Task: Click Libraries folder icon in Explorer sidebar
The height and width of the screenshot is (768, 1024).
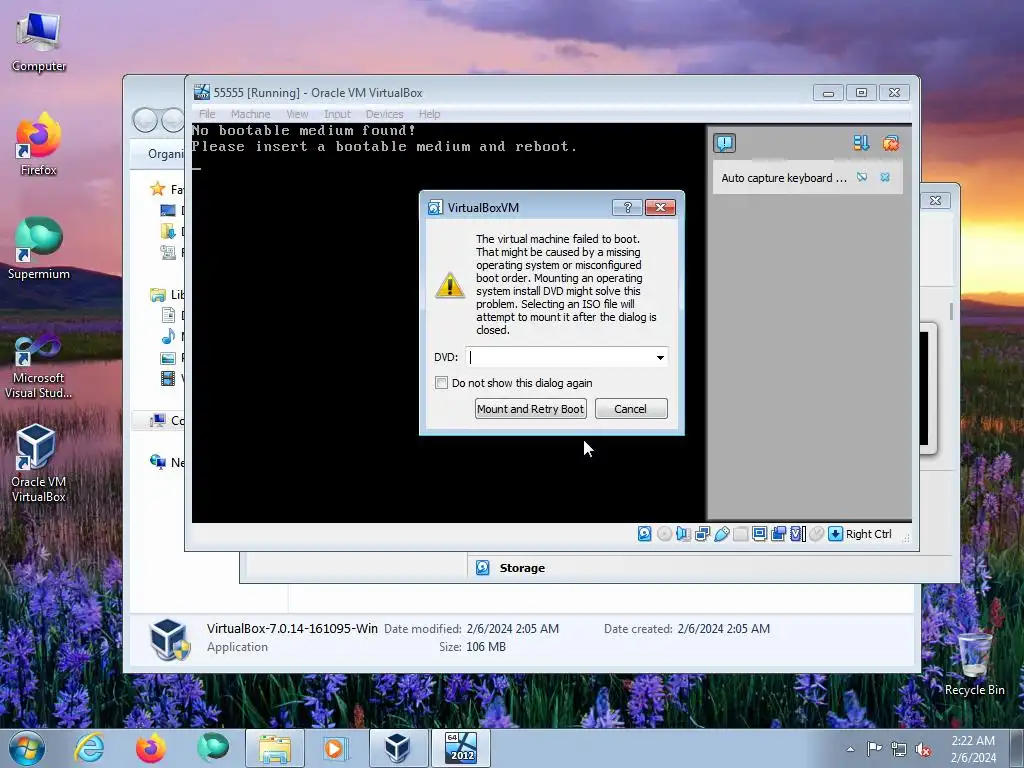Action: [157, 295]
